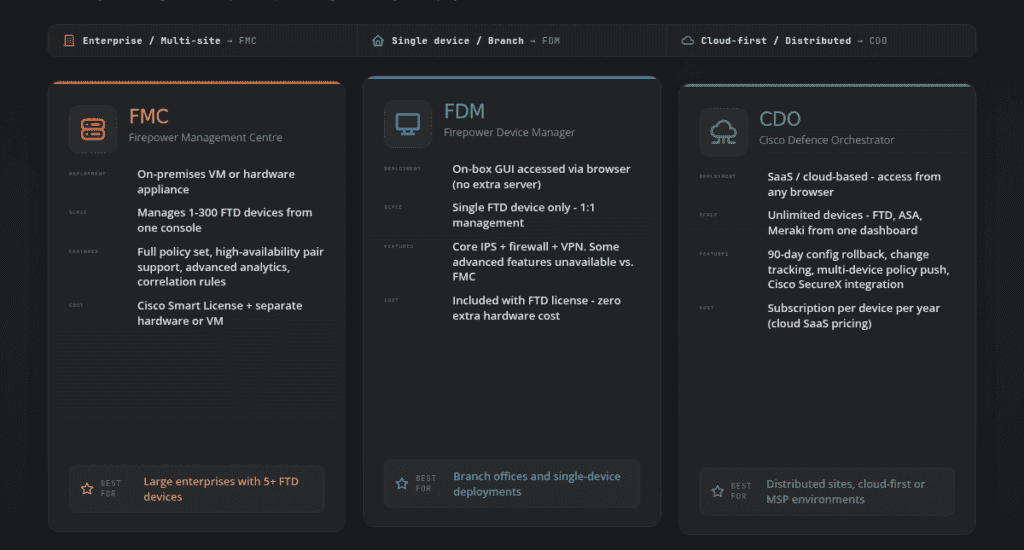Select the Enterprise / Multi-site → FMC segment

(x=203, y=40)
